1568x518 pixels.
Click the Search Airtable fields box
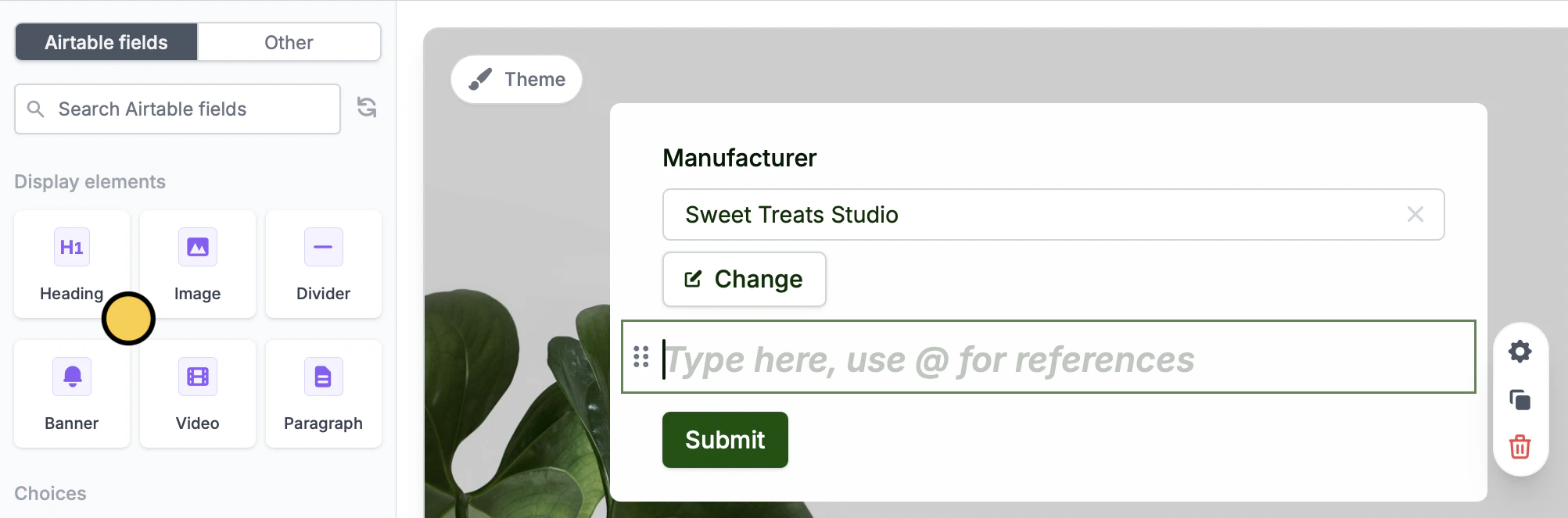[177, 109]
